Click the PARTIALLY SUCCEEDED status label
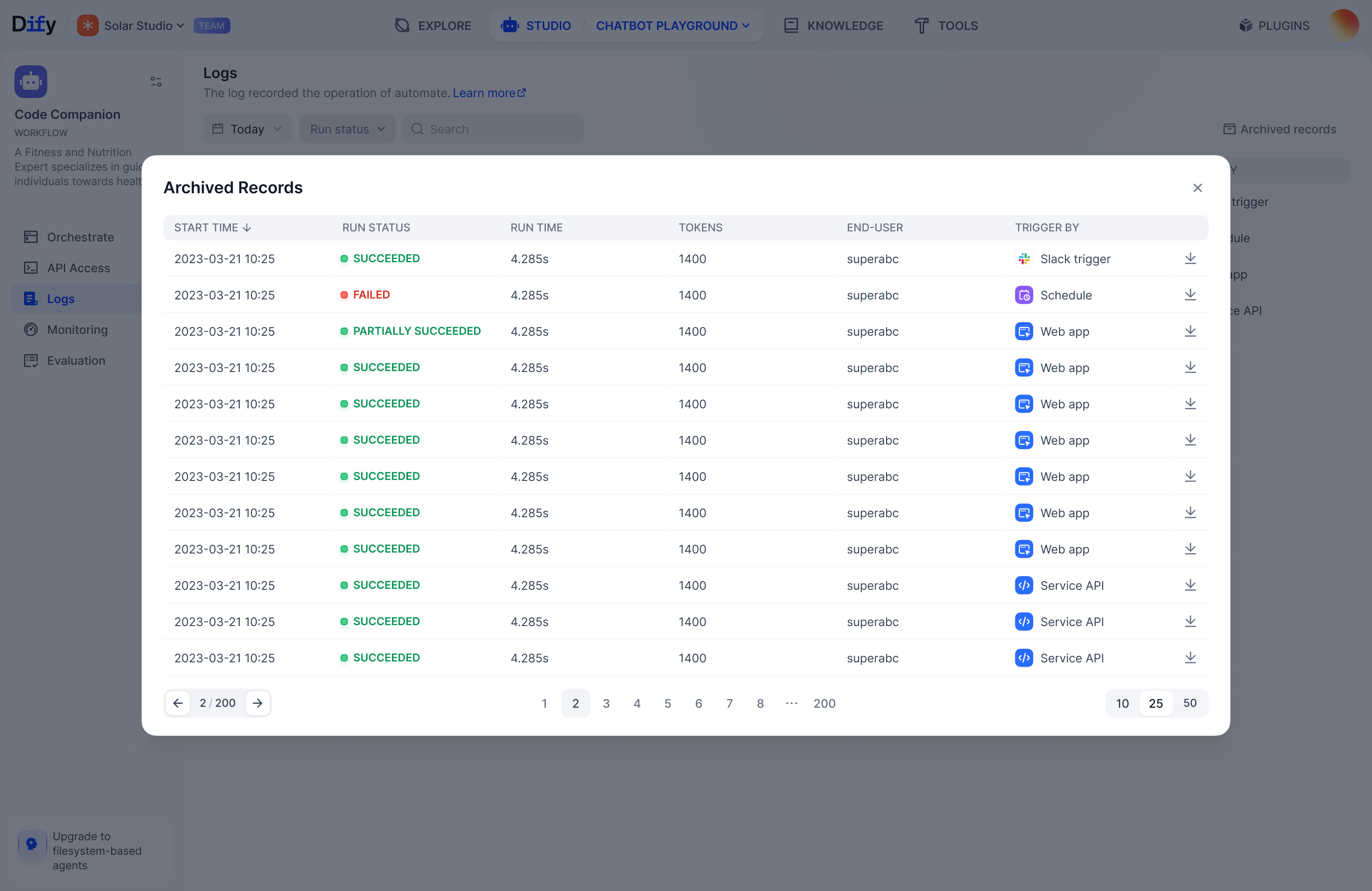This screenshot has height=891, width=1372. point(417,331)
